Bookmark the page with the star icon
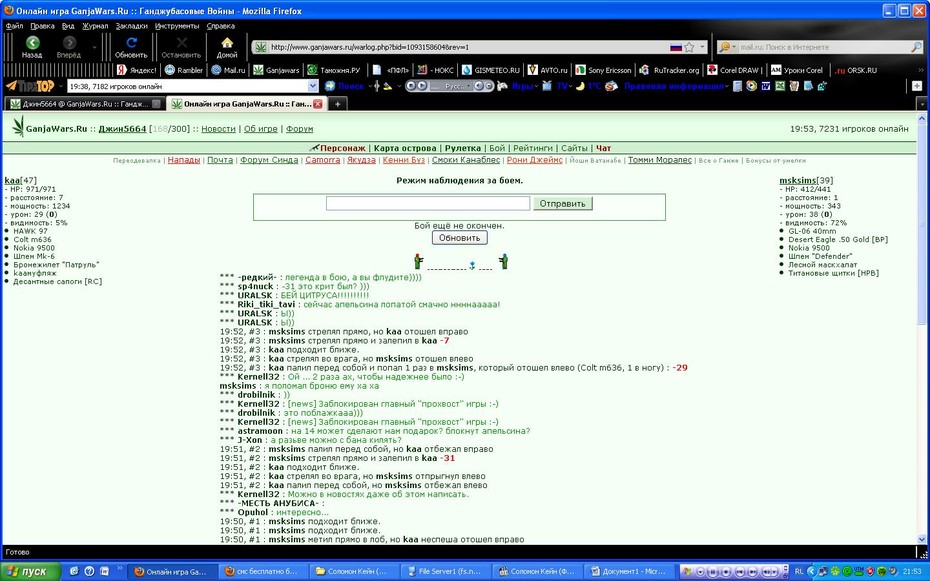This screenshot has height=581, width=930. click(689, 47)
